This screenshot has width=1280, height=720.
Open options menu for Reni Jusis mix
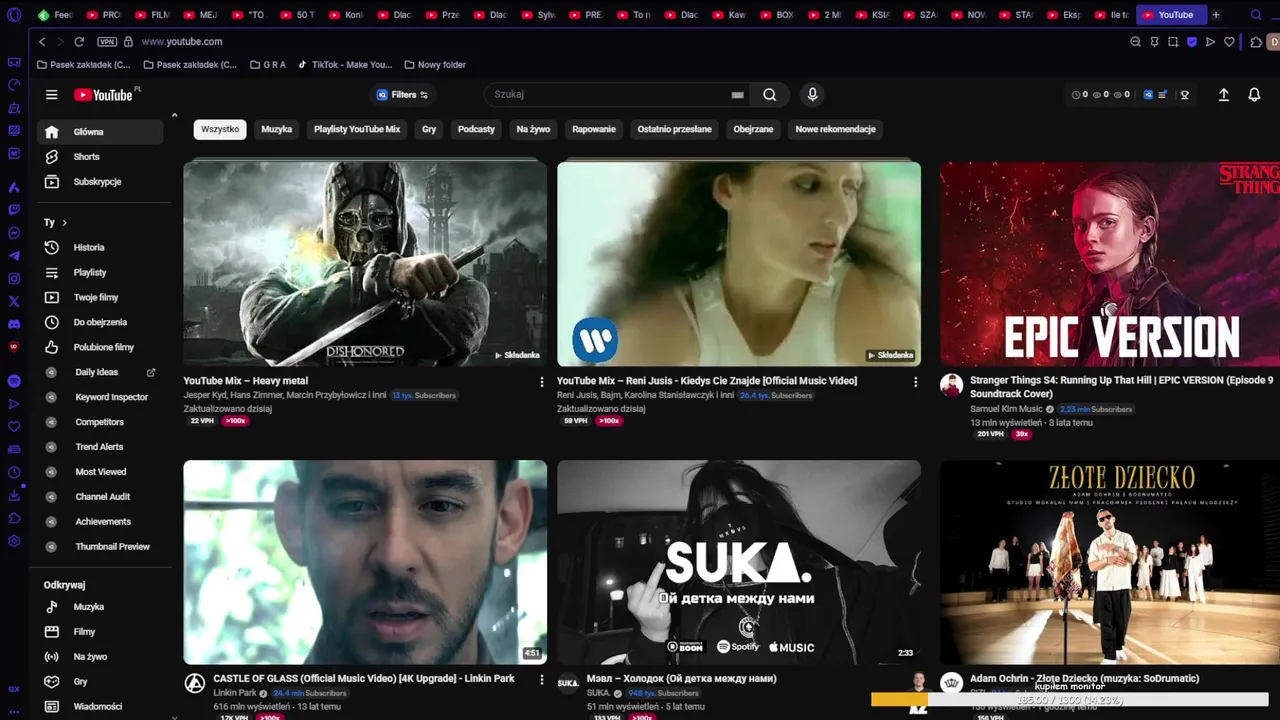(915, 382)
